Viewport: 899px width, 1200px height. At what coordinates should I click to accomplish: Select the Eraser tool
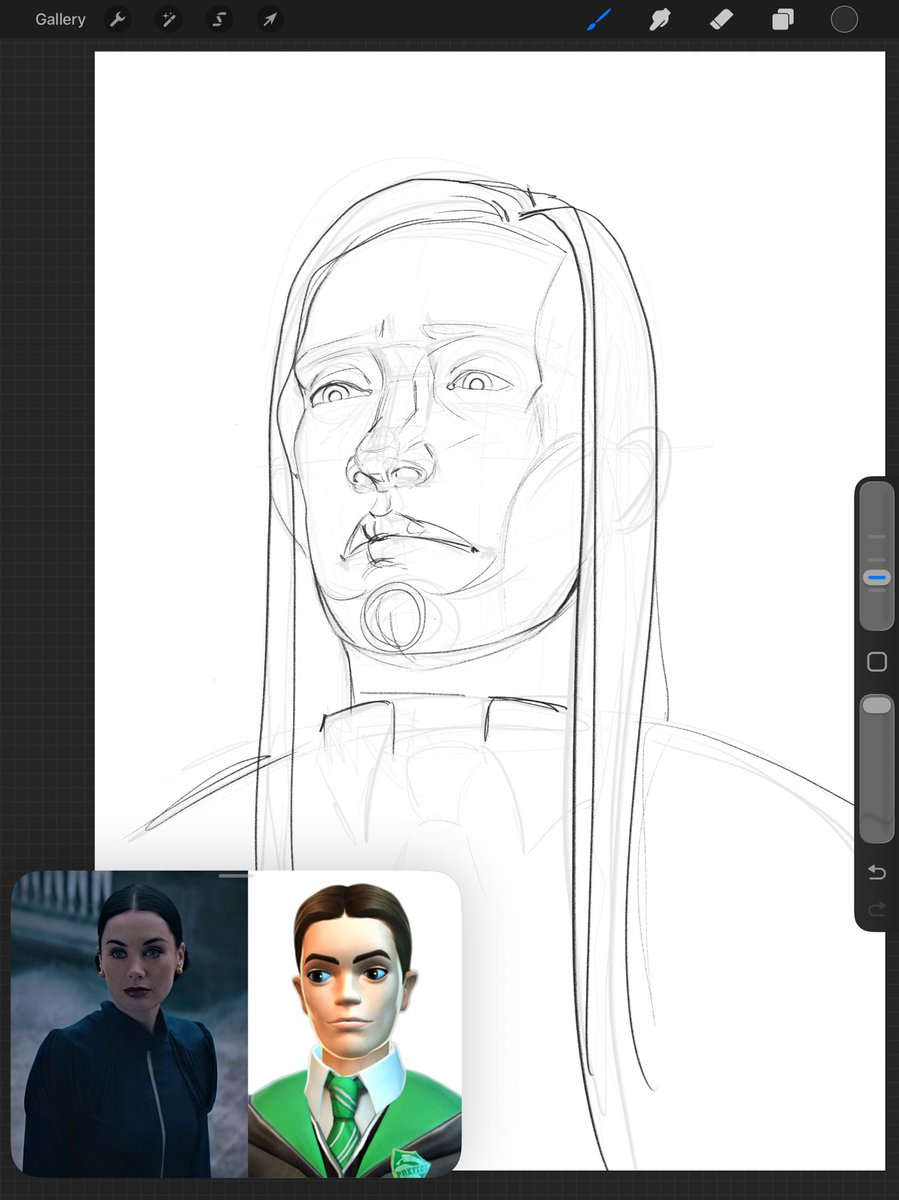[721, 19]
